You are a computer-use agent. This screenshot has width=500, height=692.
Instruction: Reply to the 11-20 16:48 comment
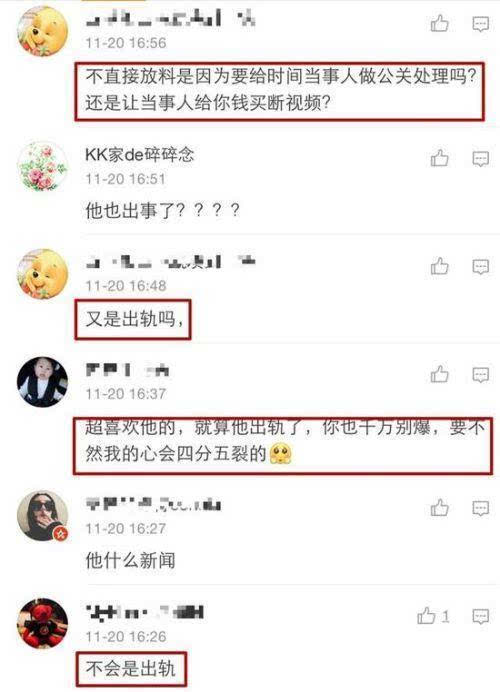click(x=480, y=267)
